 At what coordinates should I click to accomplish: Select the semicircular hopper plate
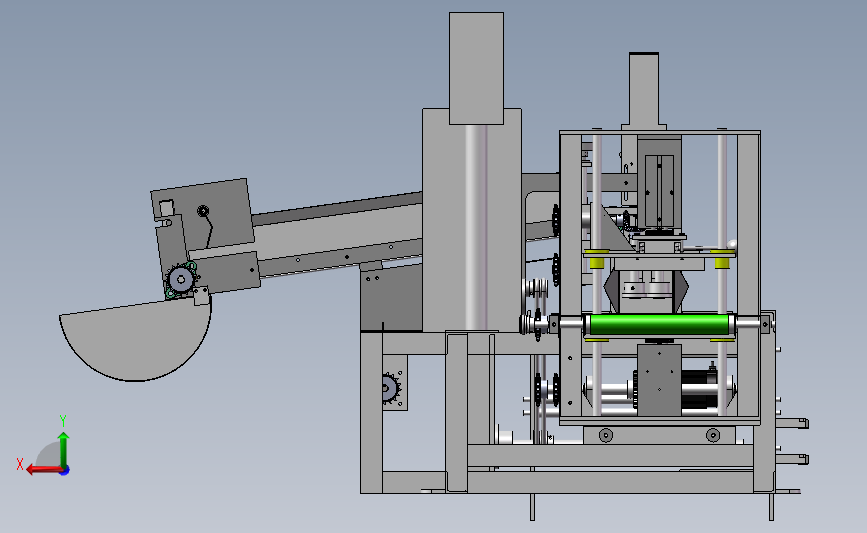point(135,340)
